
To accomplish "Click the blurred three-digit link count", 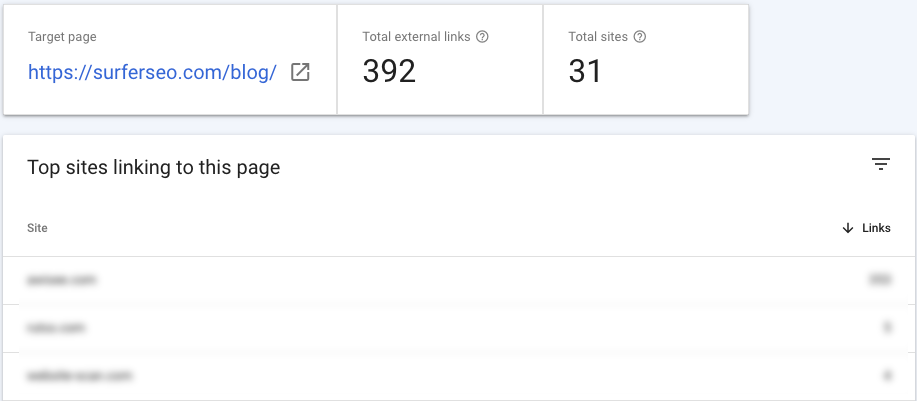I will pyautogui.click(x=880, y=280).
